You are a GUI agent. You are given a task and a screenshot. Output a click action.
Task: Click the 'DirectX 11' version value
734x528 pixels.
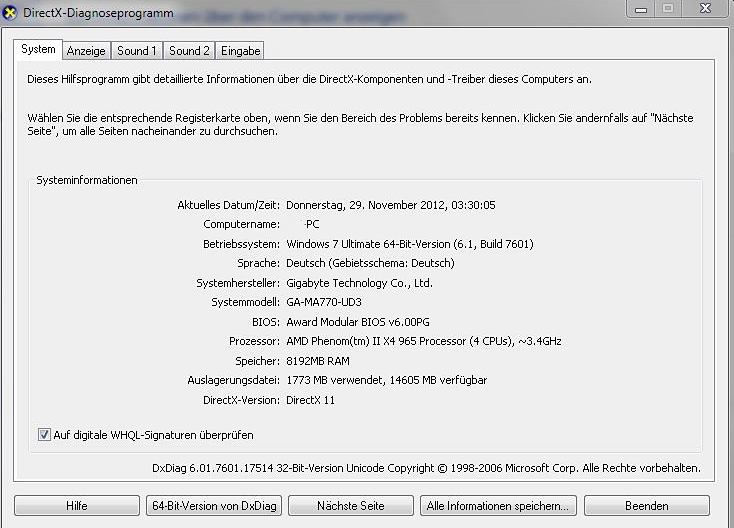coord(310,400)
